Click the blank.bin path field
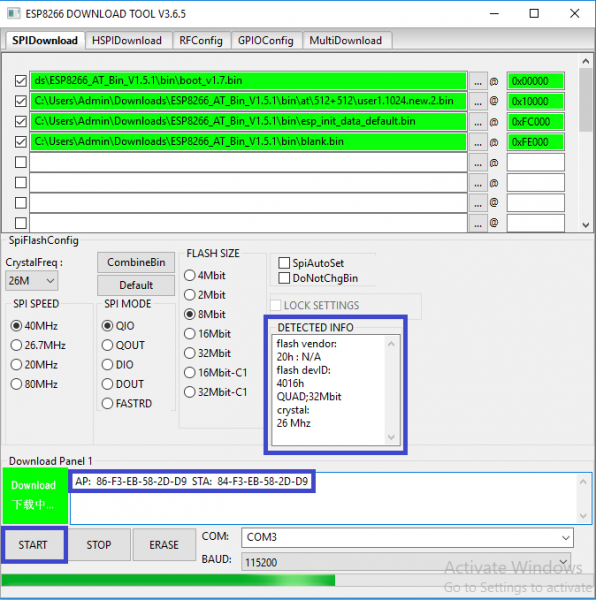Image resolution: width=596 pixels, height=600 pixels. pos(248,142)
